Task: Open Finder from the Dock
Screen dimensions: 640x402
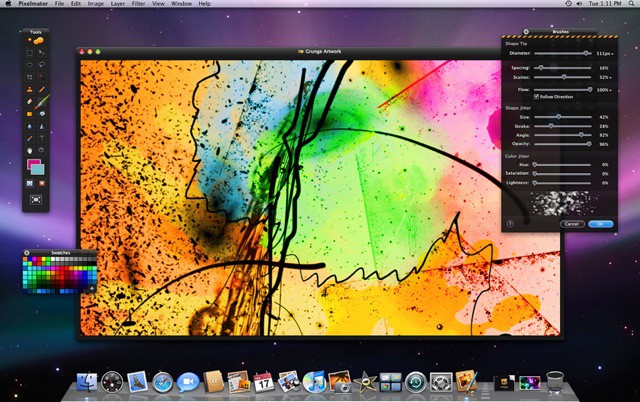Action: pyautogui.click(x=86, y=381)
